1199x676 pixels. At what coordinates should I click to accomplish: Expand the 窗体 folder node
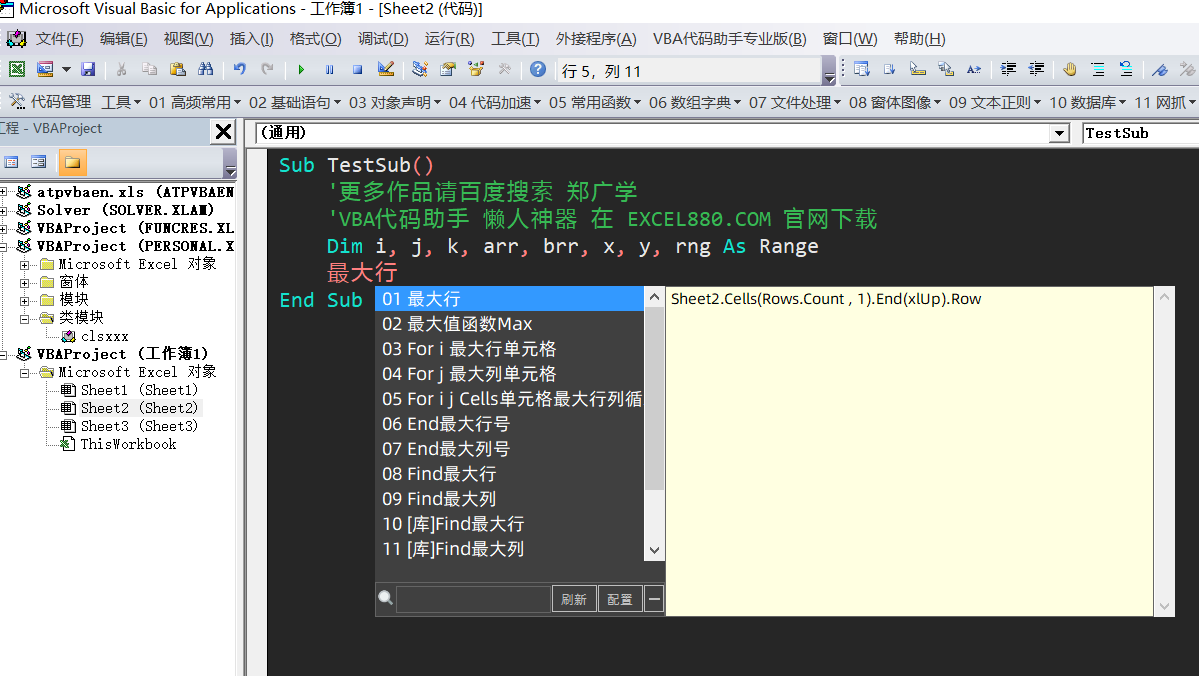click(x=24, y=282)
